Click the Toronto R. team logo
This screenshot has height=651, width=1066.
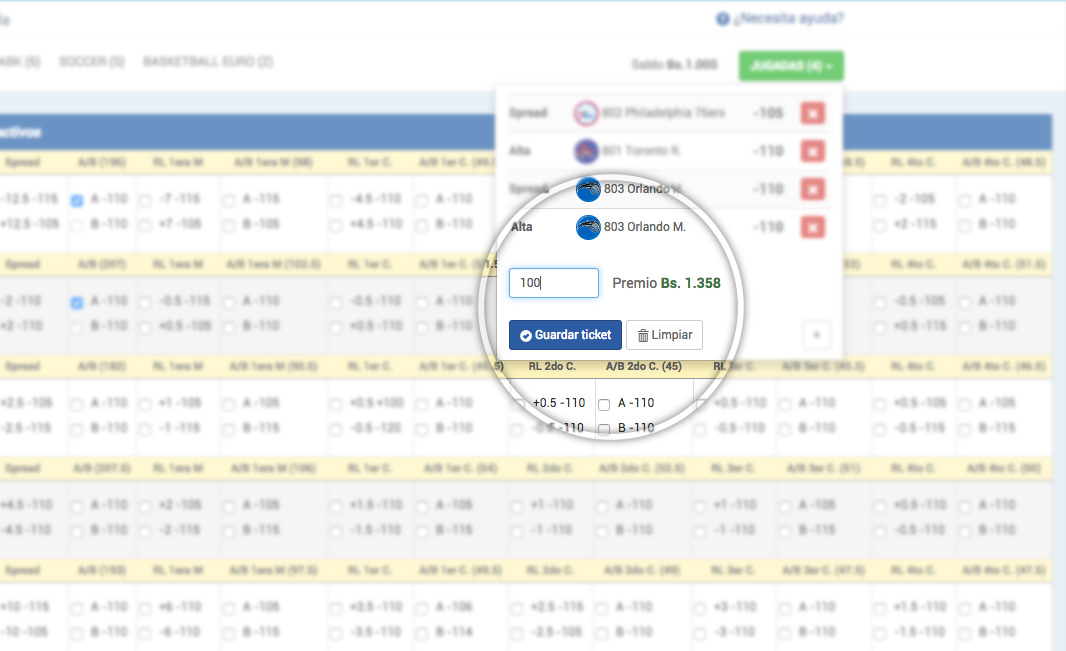pyautogui.click(x=586, y=151)
